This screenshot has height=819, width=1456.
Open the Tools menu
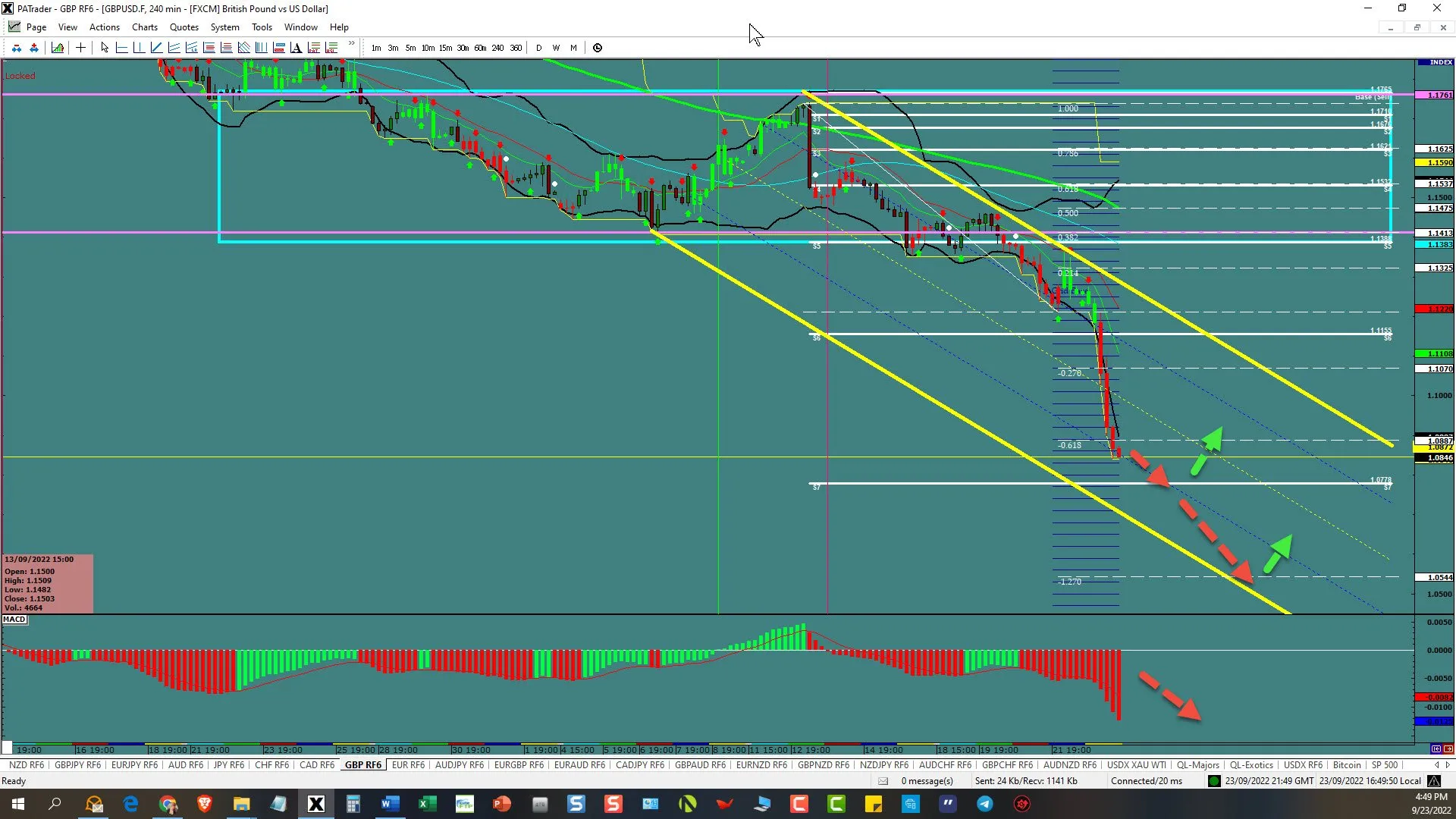(x=262, y=27)
